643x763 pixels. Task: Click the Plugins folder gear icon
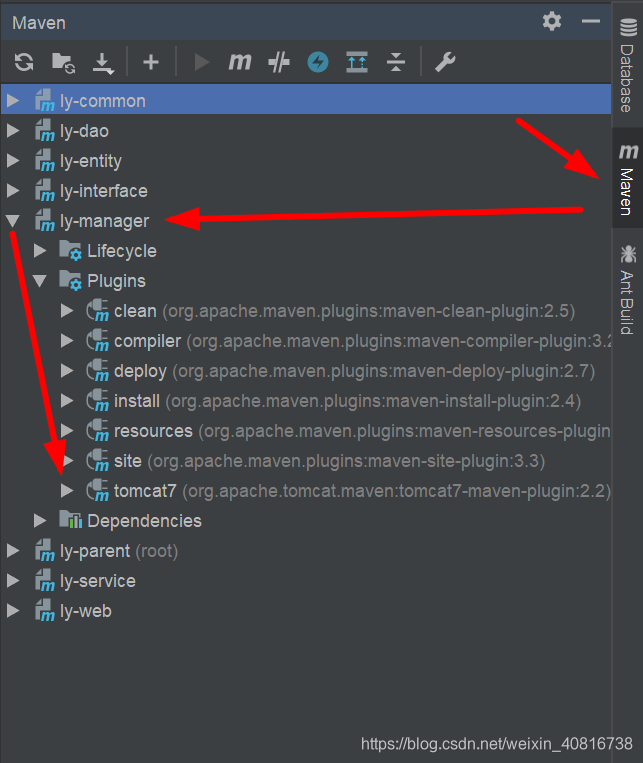(x=71, y=281)
